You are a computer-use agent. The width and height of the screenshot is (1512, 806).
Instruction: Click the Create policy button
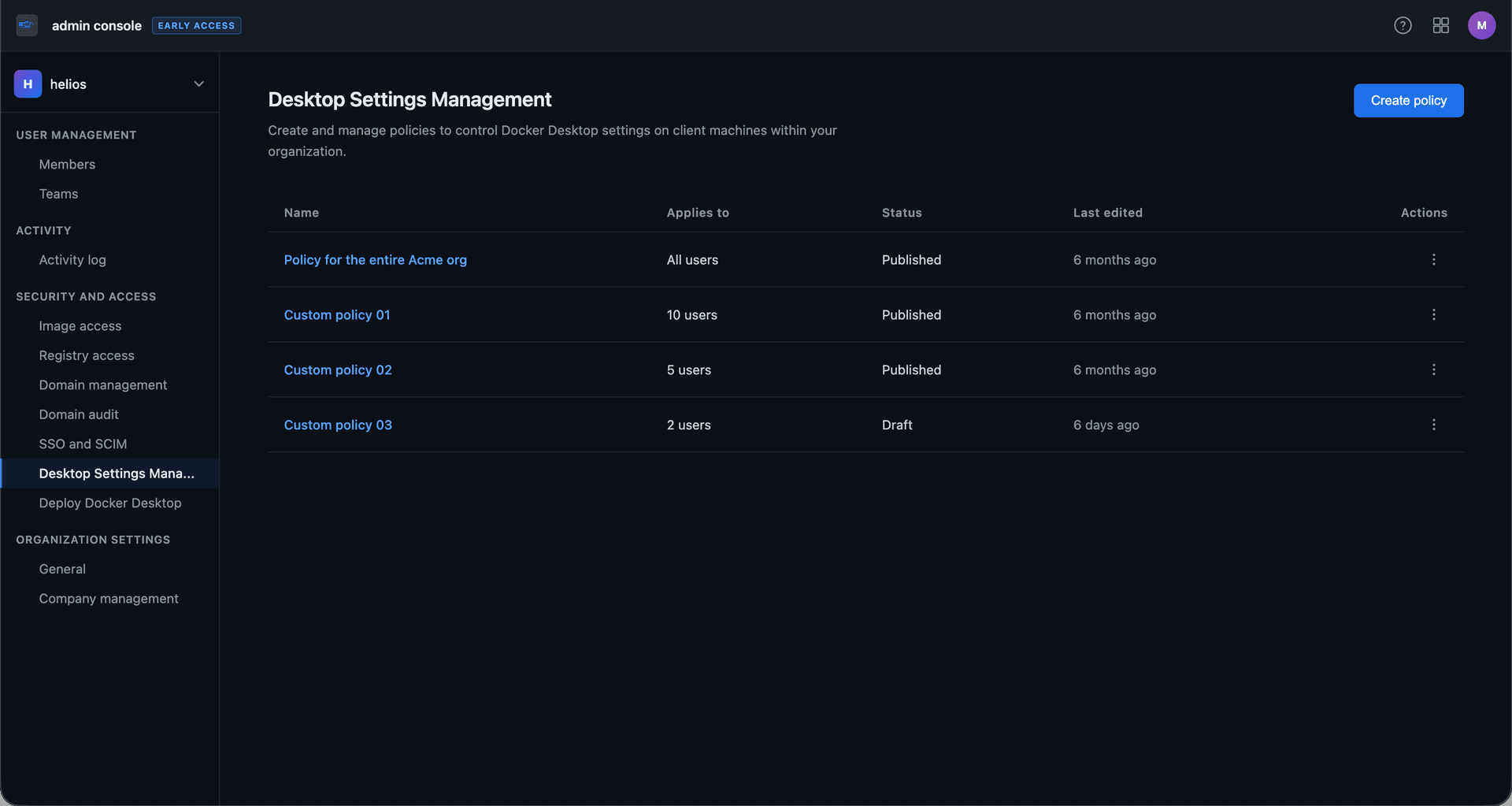point(1408,101)
